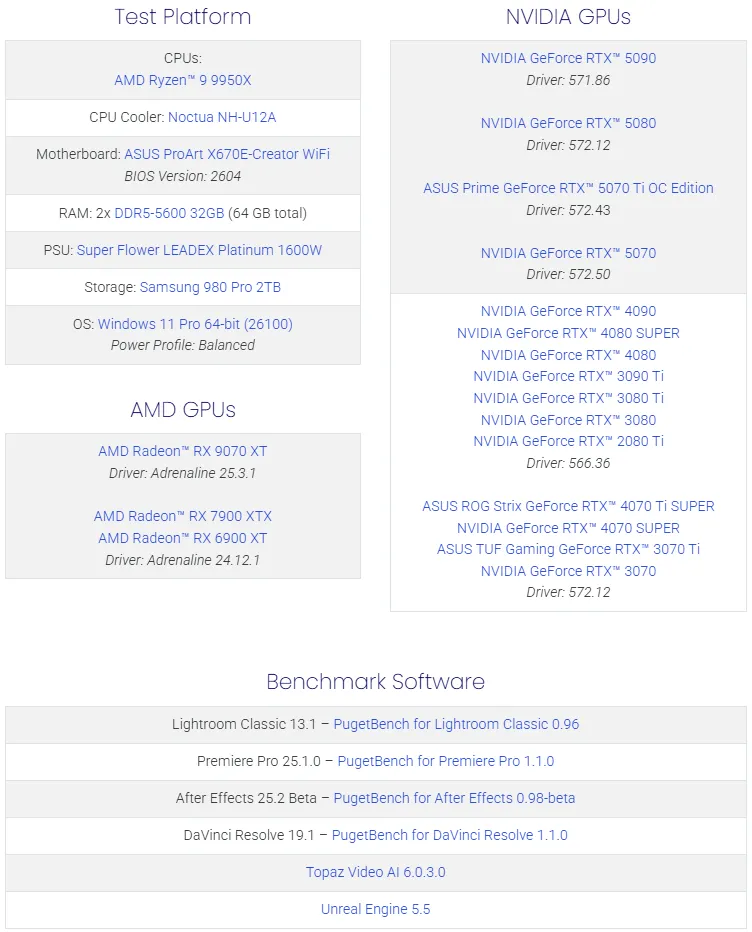Open the AMD Radeon RX 7900 XTX link
The image size is (752, 932).
[183, 516]
